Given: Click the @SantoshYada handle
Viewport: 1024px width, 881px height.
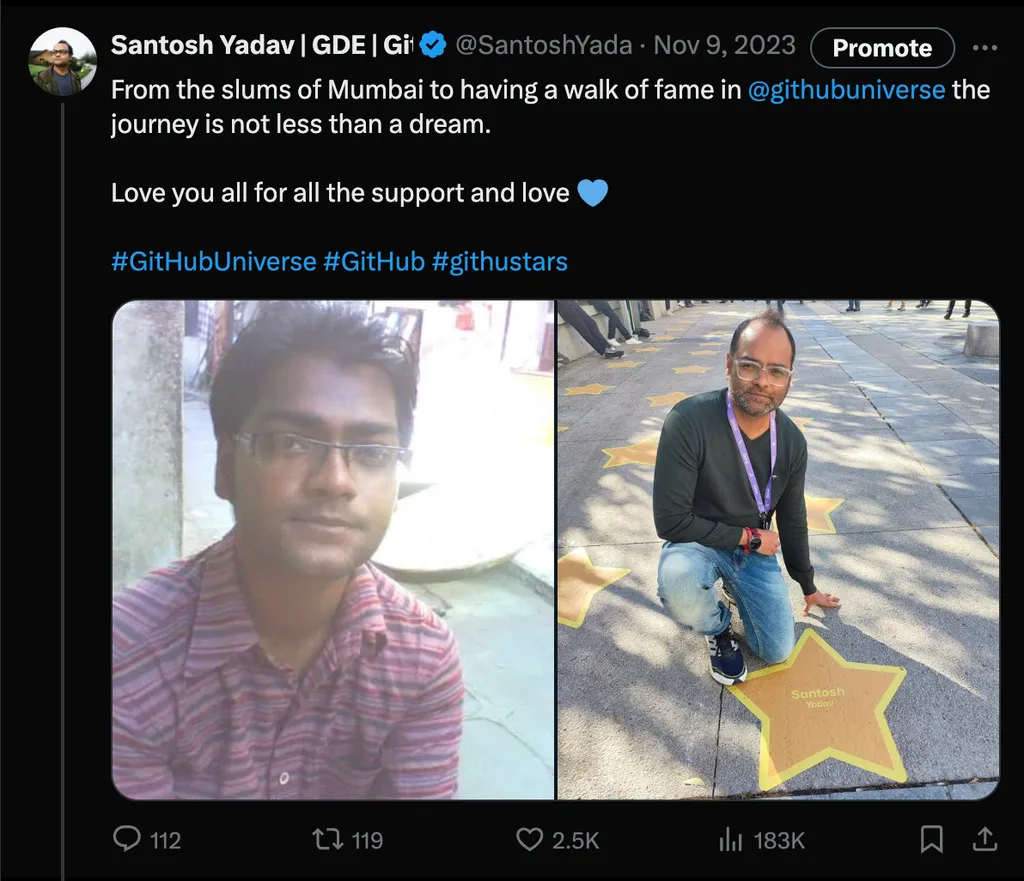Looking at the screenshot, I should 543,46.
